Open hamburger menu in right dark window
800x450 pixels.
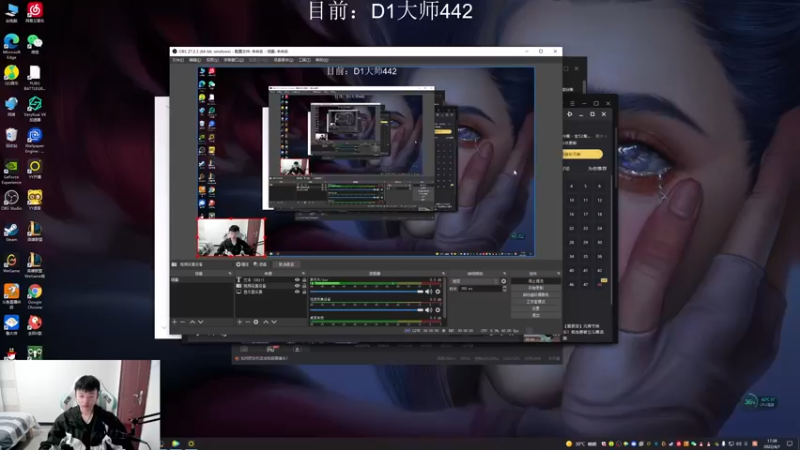tap(572, 104)
